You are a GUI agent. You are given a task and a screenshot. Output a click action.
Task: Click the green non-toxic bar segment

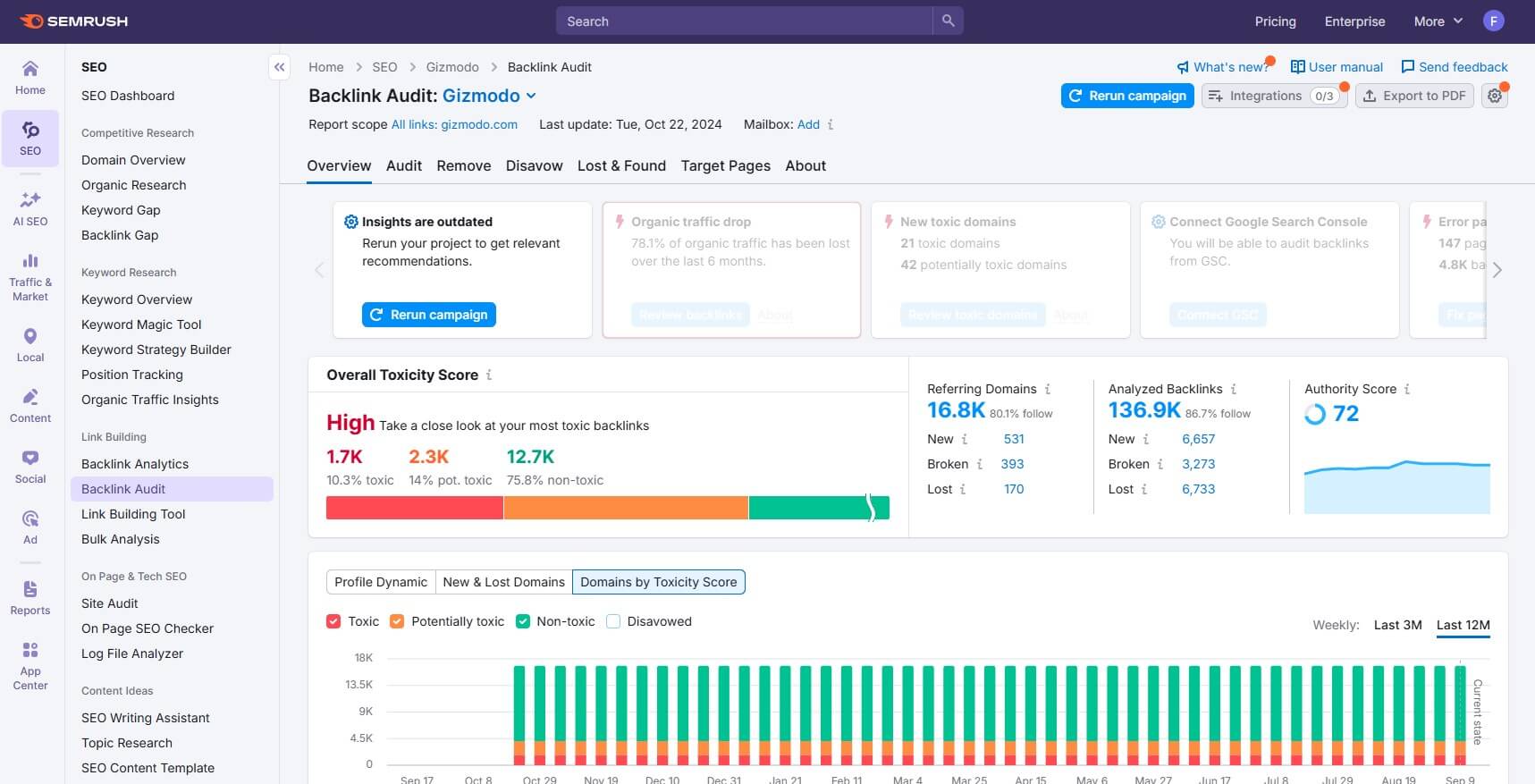(819, 508)
